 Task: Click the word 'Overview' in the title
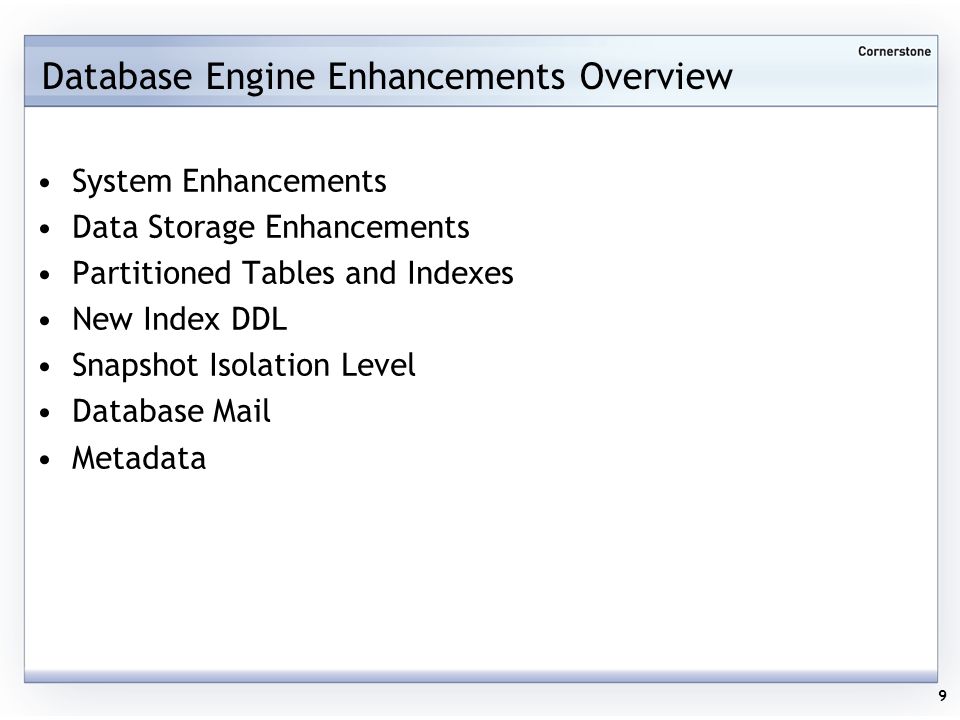pos(656,77)
